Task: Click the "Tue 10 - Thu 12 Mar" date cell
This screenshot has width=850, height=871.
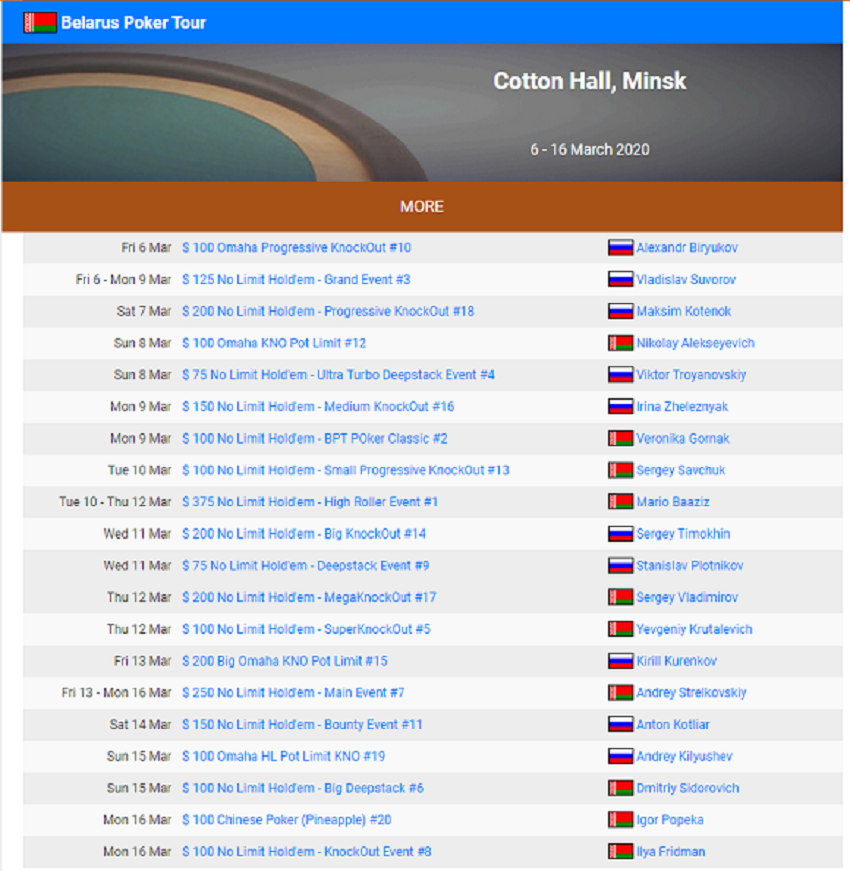Action: pos(115,502)
